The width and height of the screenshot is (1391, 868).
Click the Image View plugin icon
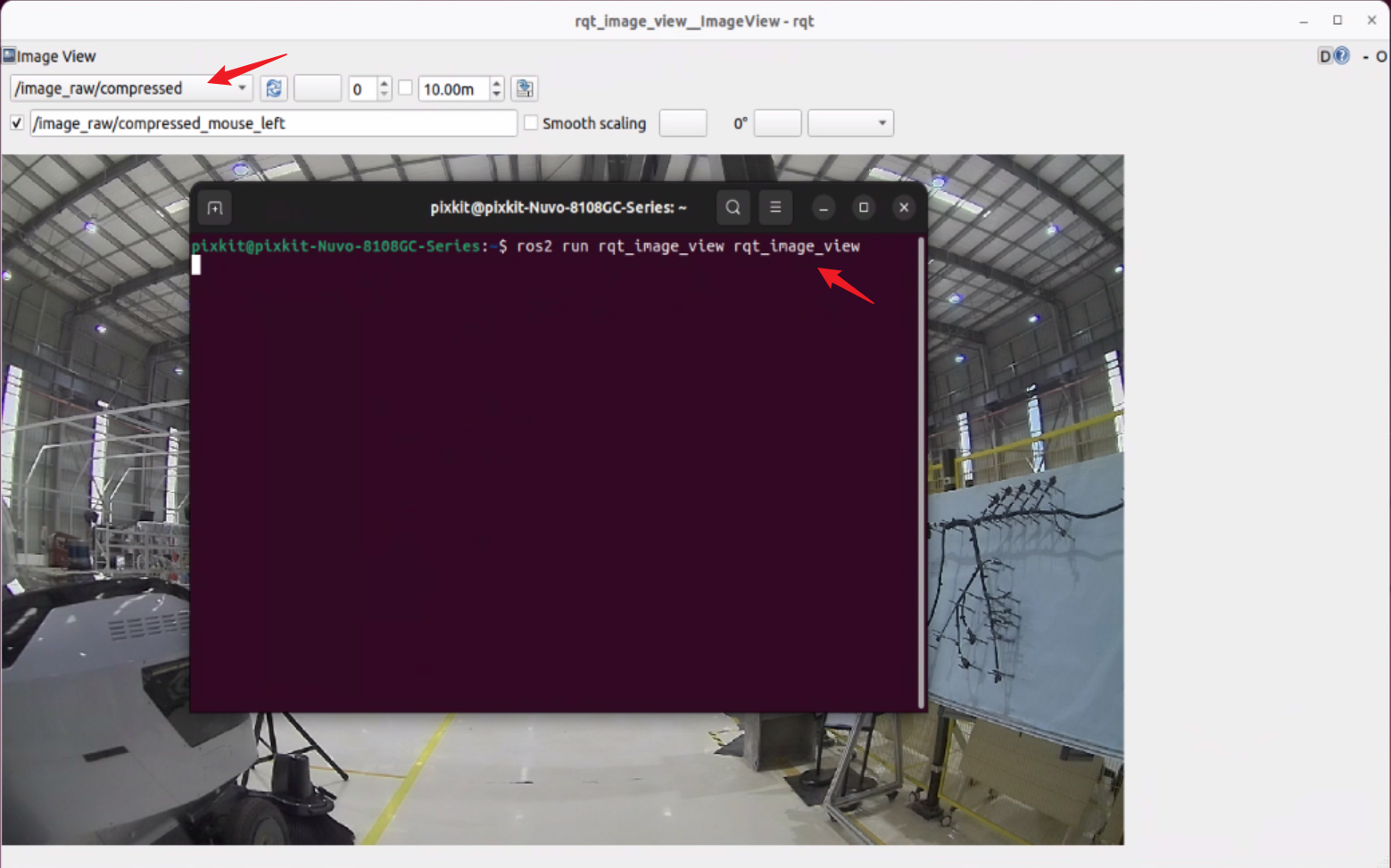pyautogui.click(x=9, y=55)
